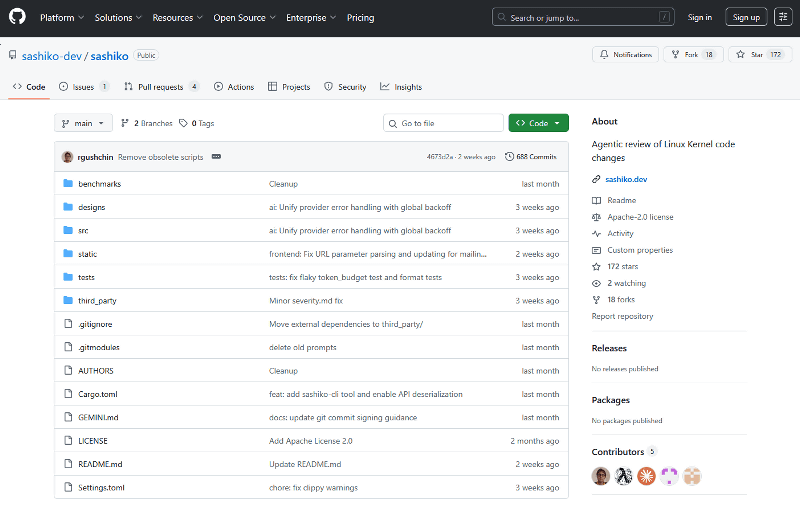Open the Notifications subscription button

tap(625, 55)
